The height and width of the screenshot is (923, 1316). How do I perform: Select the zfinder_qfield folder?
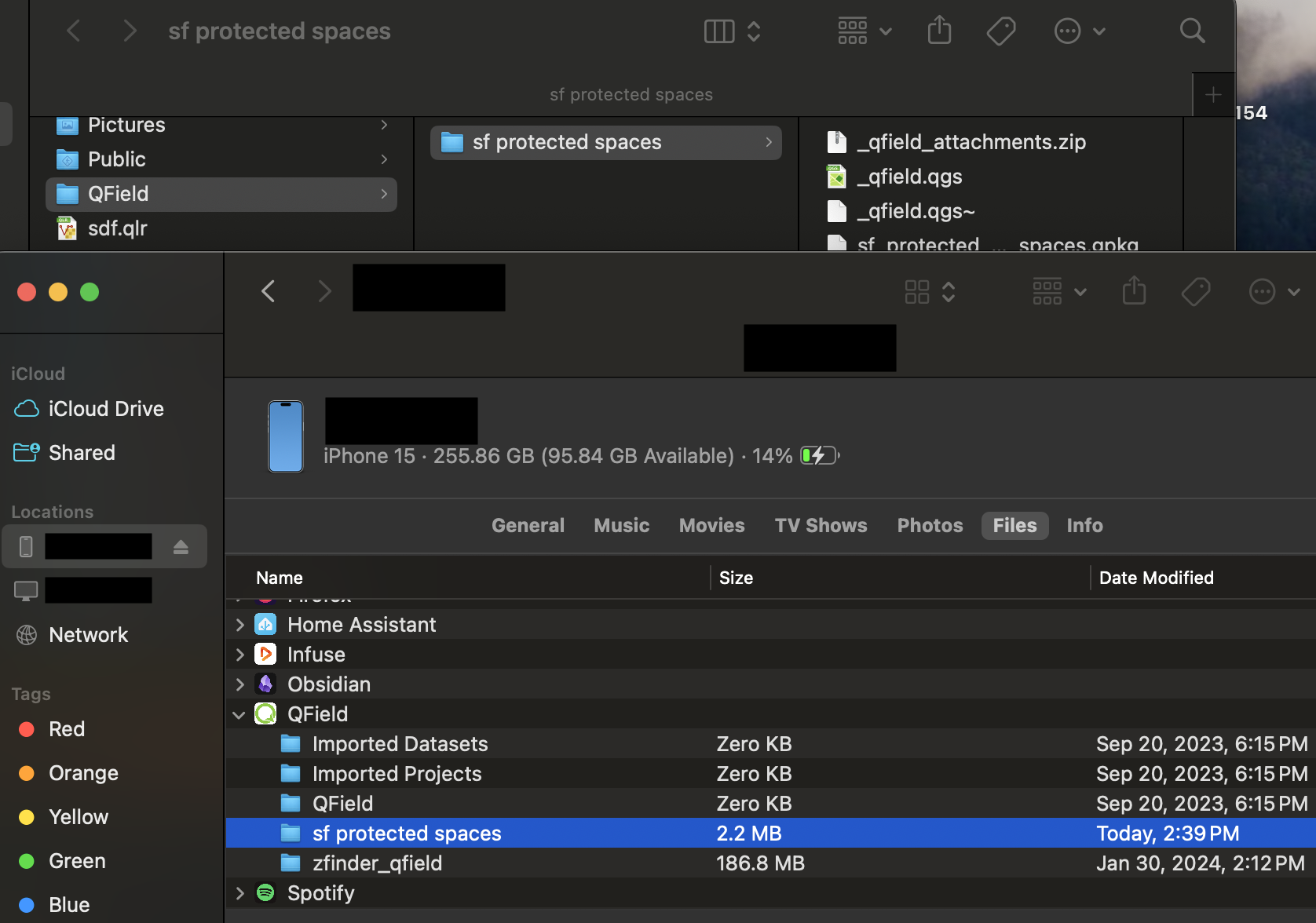tap(771, 863)
